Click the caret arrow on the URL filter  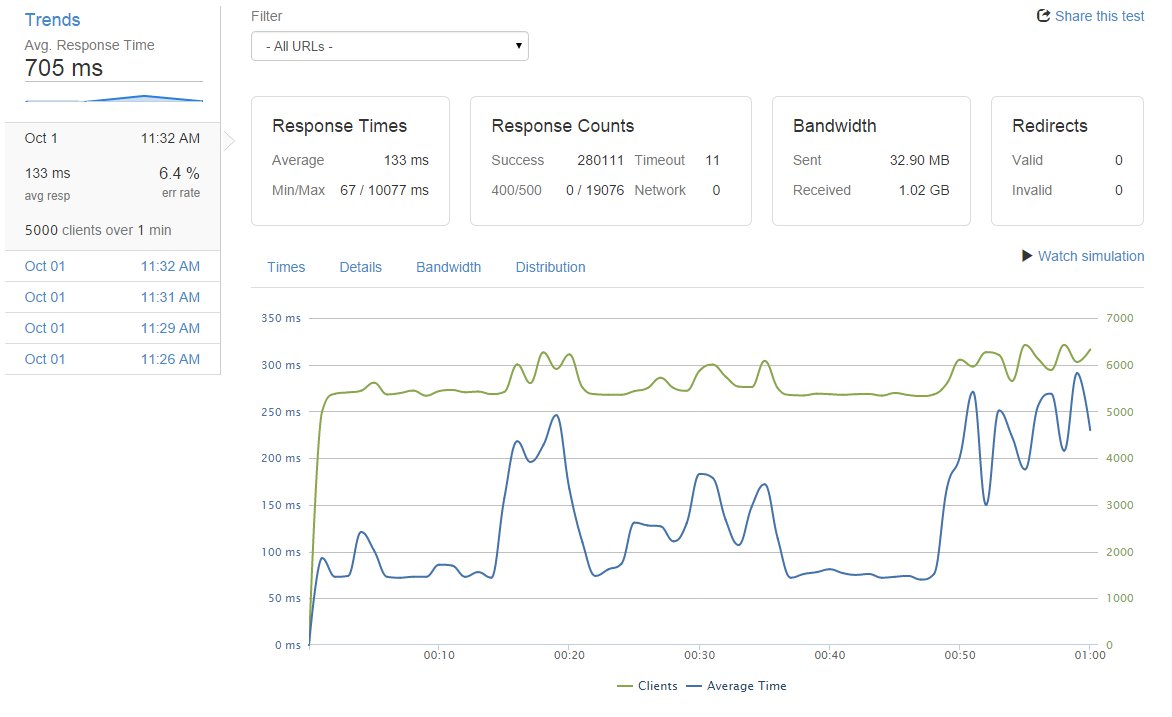[518, 46]
